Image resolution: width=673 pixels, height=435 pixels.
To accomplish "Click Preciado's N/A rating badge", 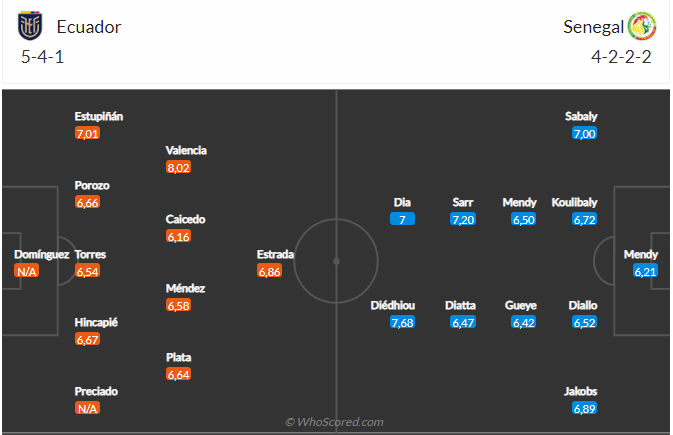I will [x=88, y=409].
